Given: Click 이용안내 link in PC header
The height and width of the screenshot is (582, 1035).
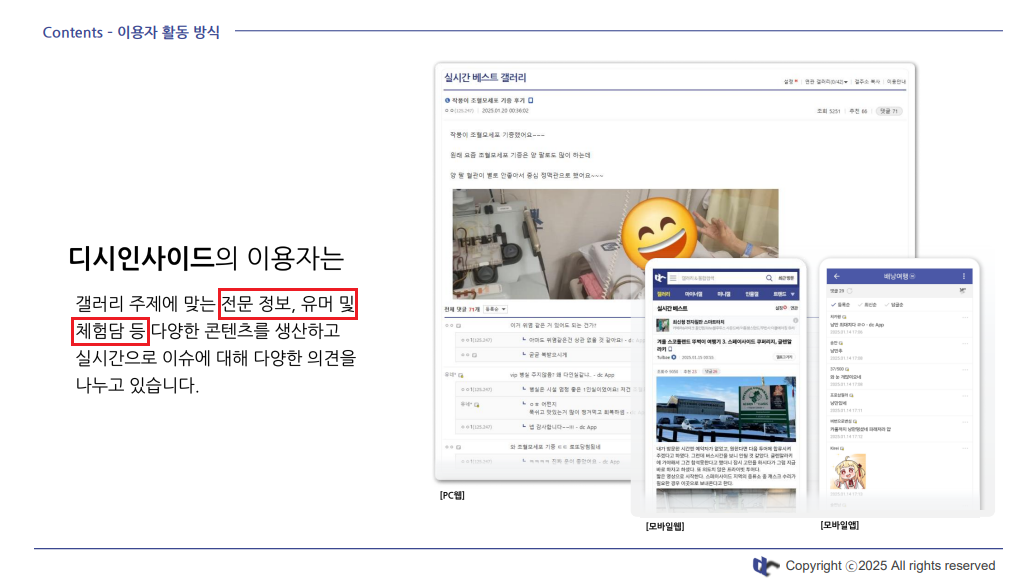Looking at the screenshot, I should (896, 82).
